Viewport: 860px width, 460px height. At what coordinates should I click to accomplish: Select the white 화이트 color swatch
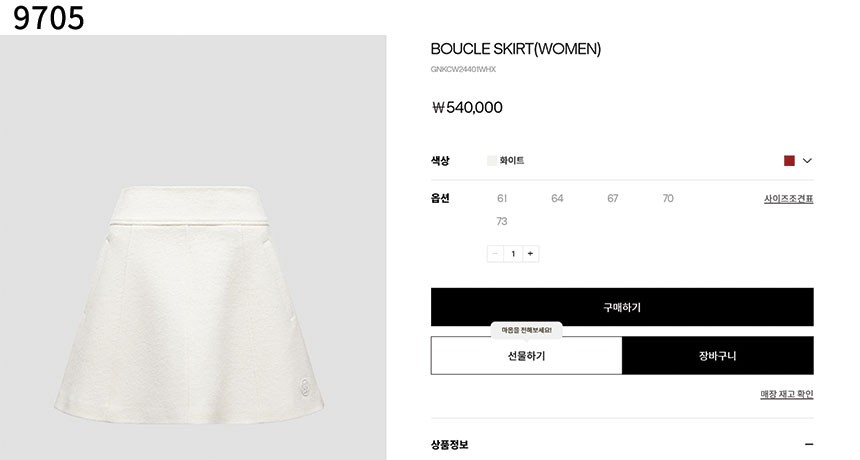click(x=492, y=161)
